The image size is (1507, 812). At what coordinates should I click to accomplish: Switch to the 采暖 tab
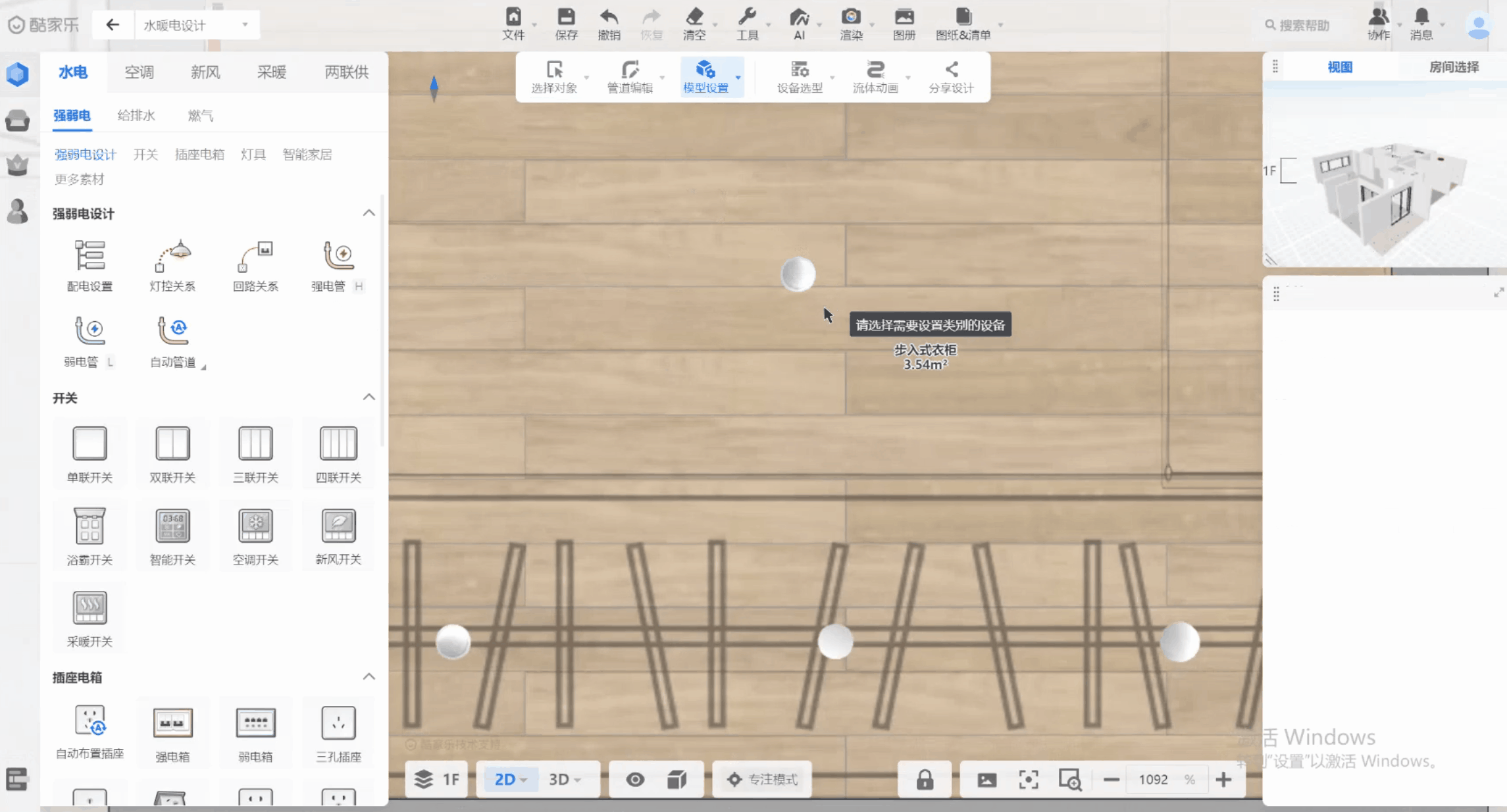point(271,72)
